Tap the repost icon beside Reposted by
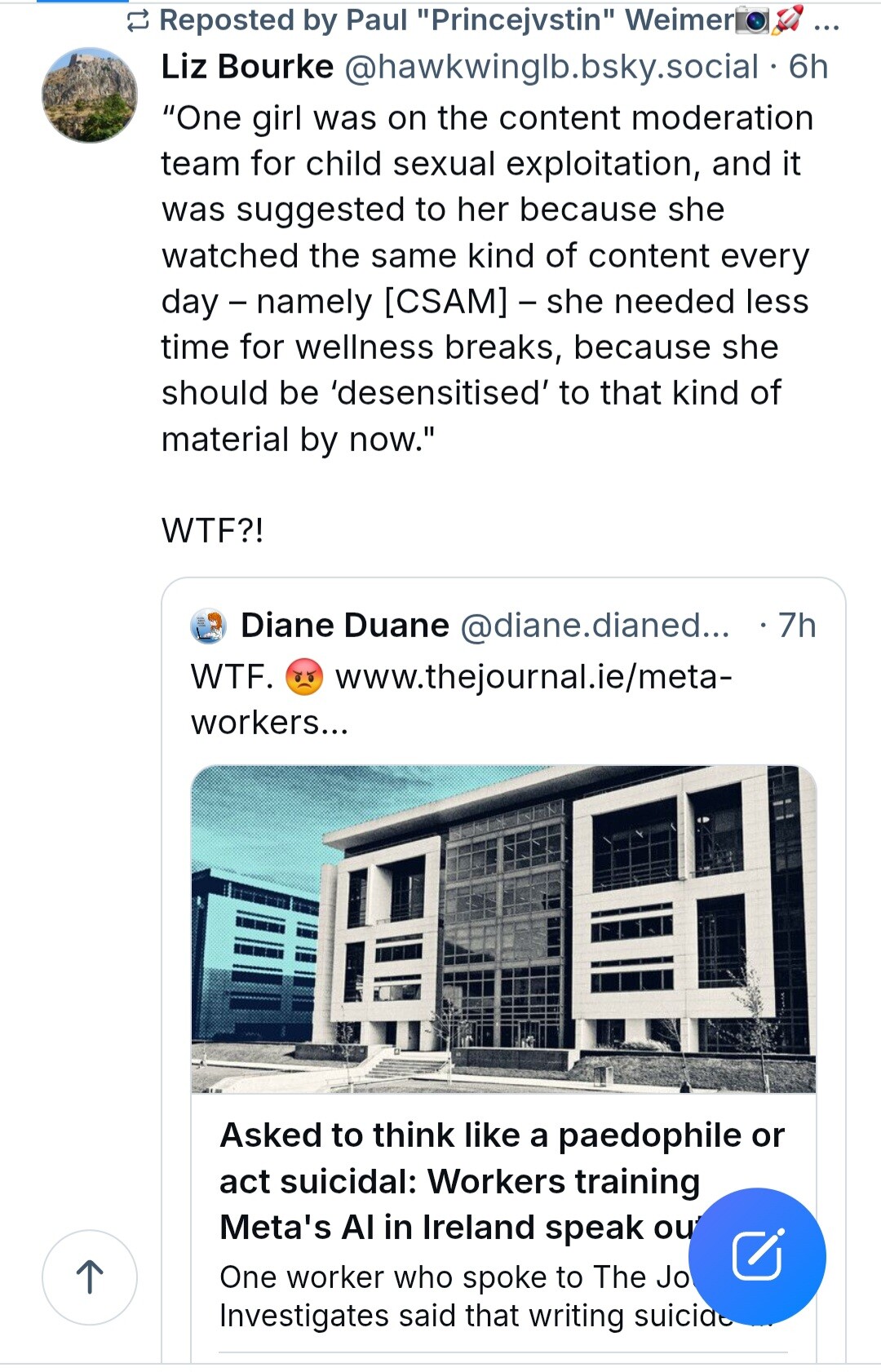 (x=139, y=22)
